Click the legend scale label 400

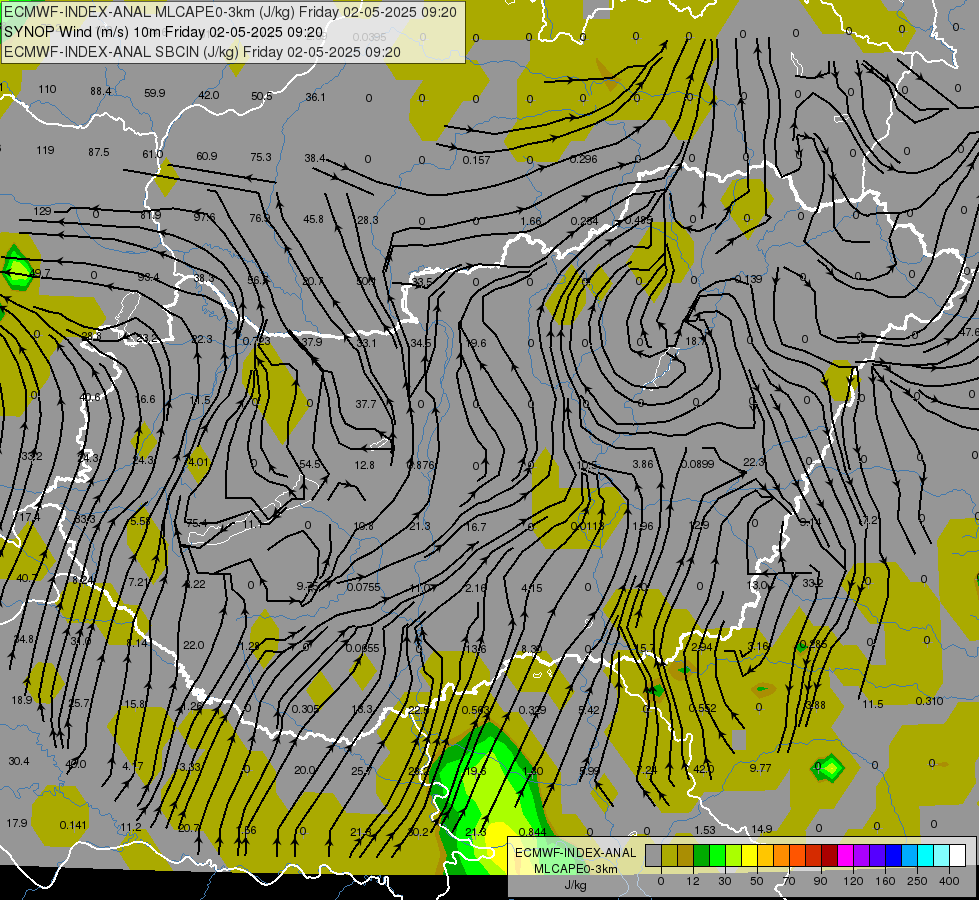click(949, 881)
